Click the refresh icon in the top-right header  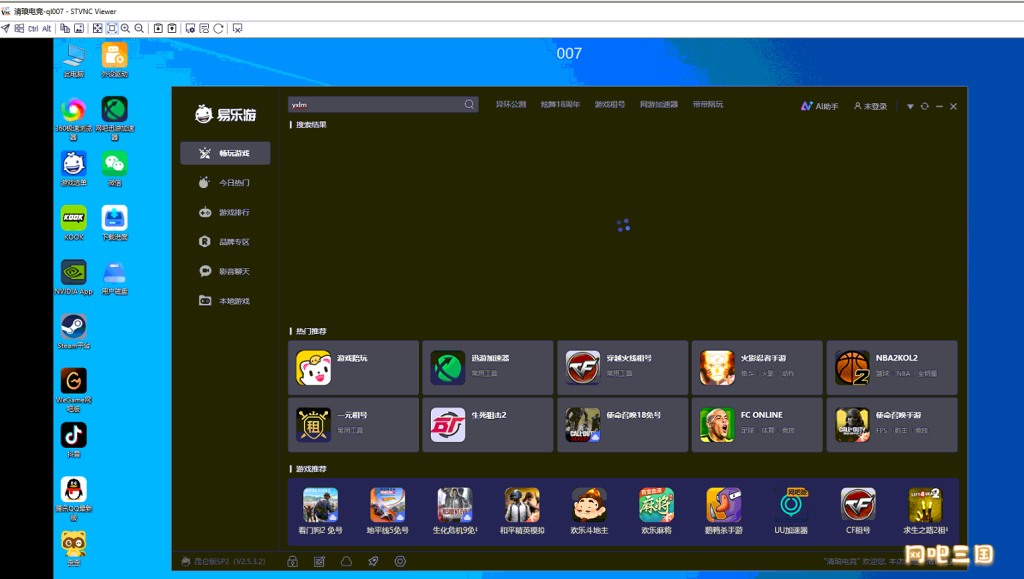[x=925, y=106]
